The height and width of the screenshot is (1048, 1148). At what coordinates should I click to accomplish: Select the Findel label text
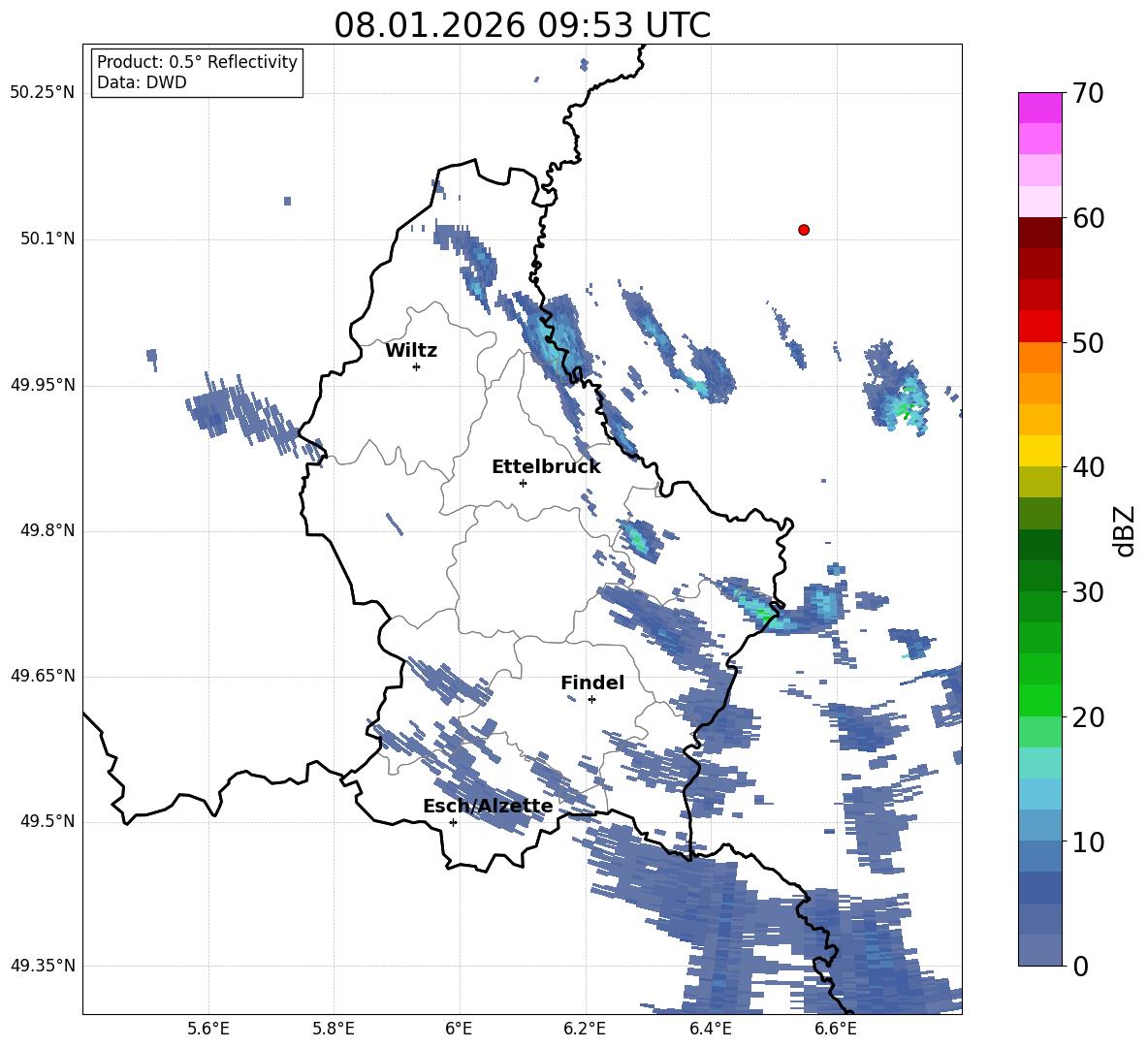pyautogui.click(x=592, y=683)
